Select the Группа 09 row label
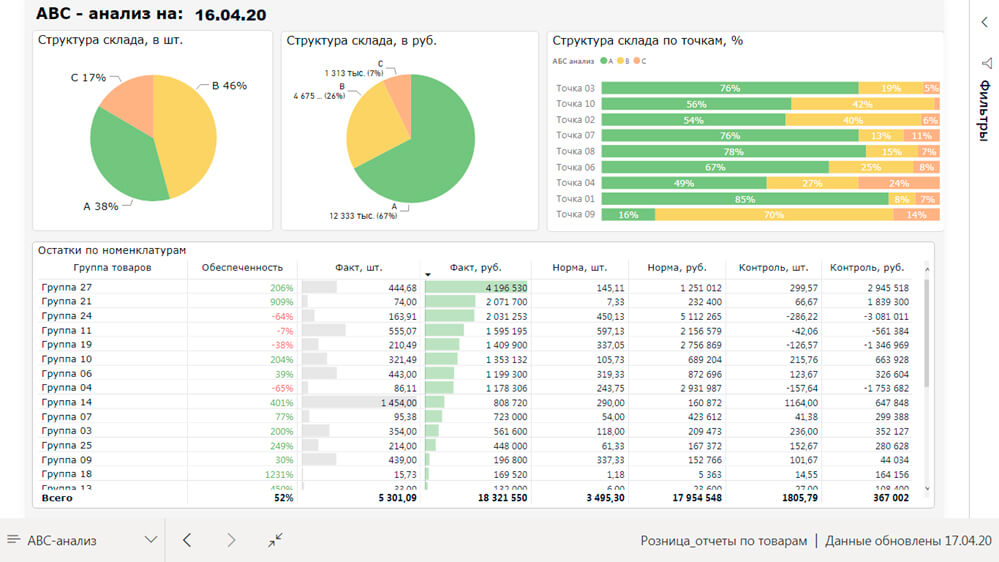The image size is (999, 562). point(67,460)
